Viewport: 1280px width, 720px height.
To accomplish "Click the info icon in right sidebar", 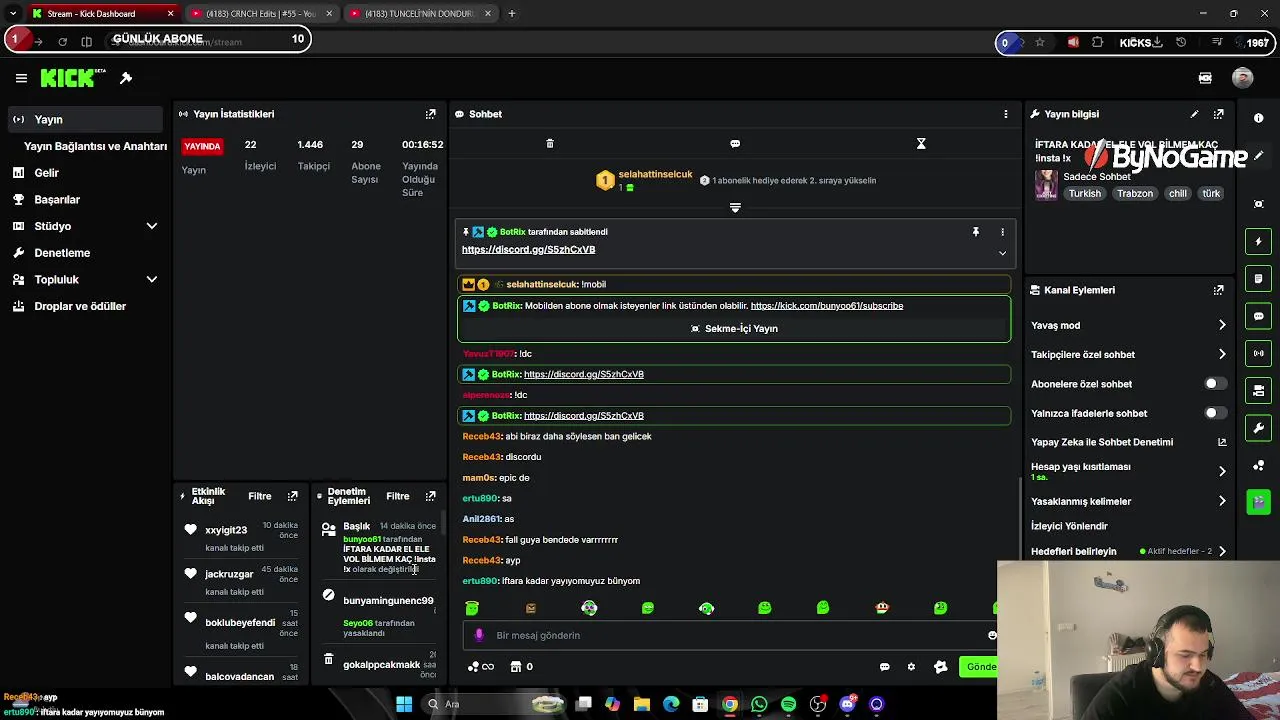I will pyautogui.click(x=1258, y=118).
